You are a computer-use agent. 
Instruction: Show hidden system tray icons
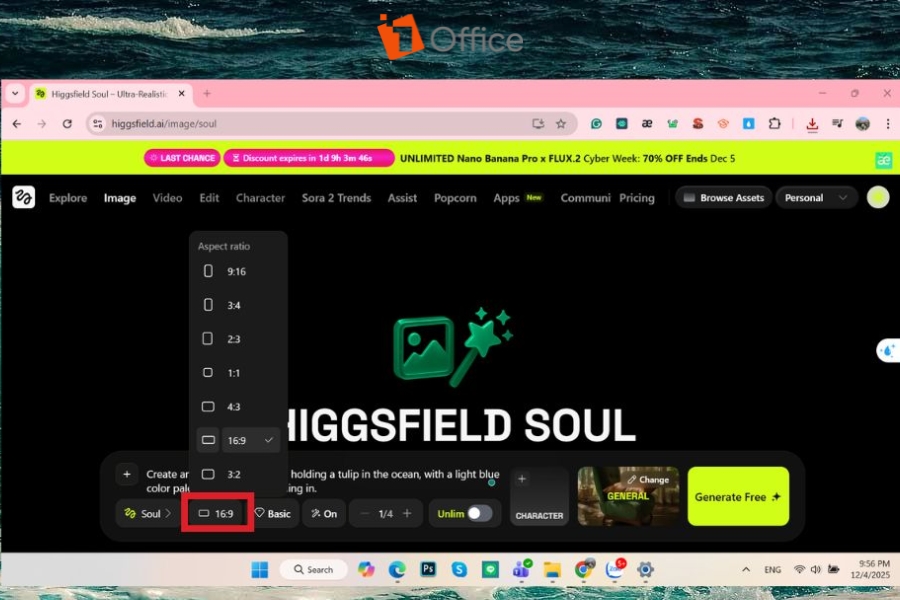pyautogui.click(x=746, y=570)
